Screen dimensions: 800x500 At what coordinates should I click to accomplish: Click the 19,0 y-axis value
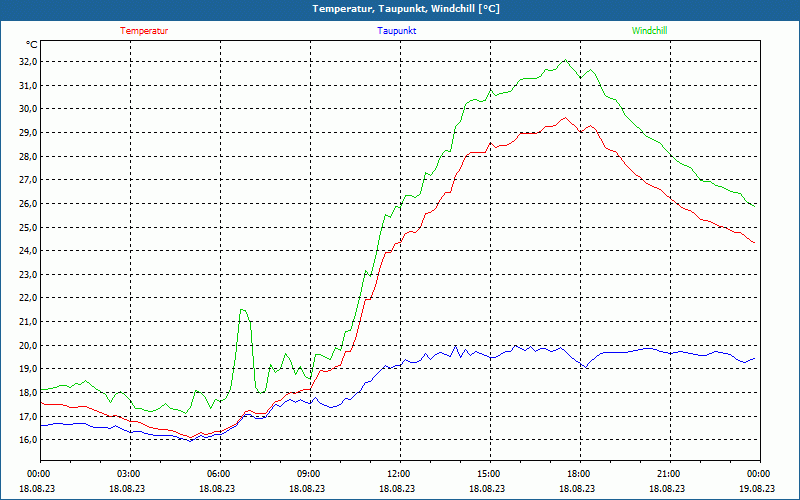29,369
